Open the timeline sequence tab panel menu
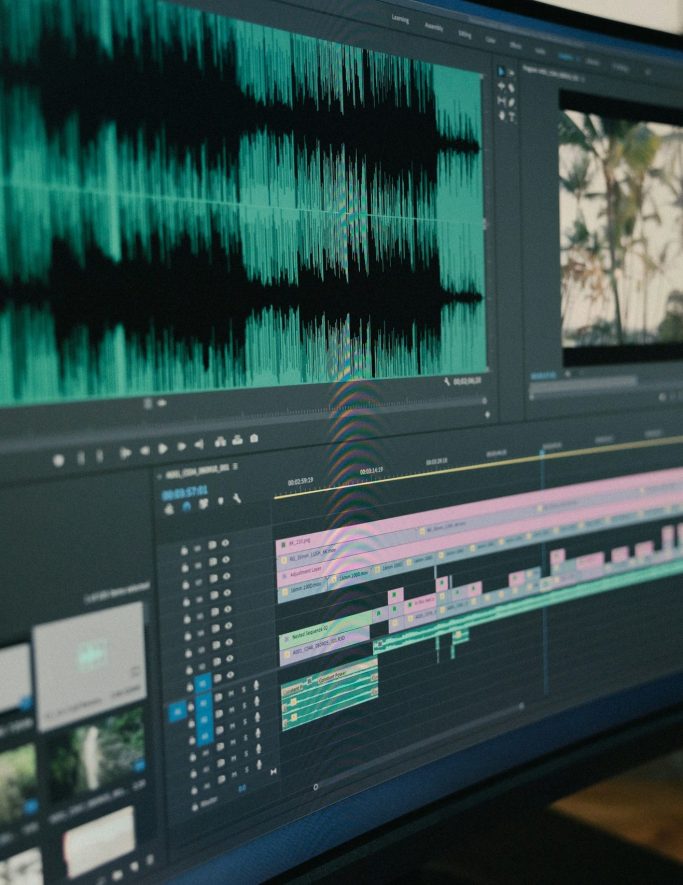The image size is (683, 885). coord(235,467)
